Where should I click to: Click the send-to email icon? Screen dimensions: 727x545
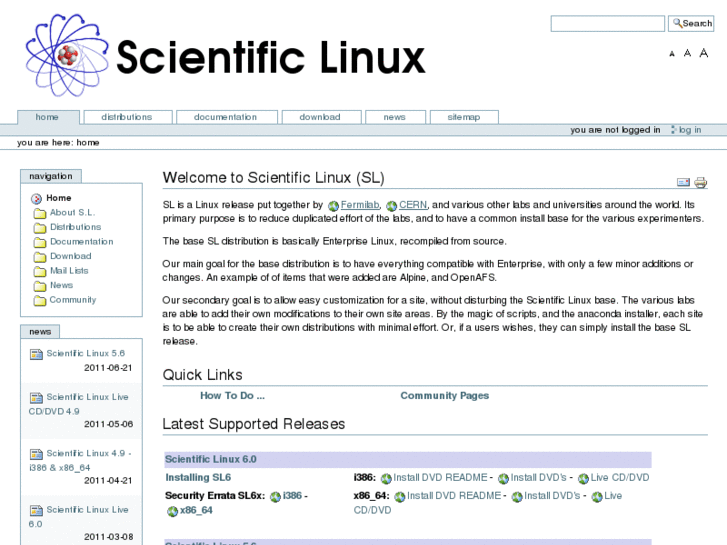point(684,183)
